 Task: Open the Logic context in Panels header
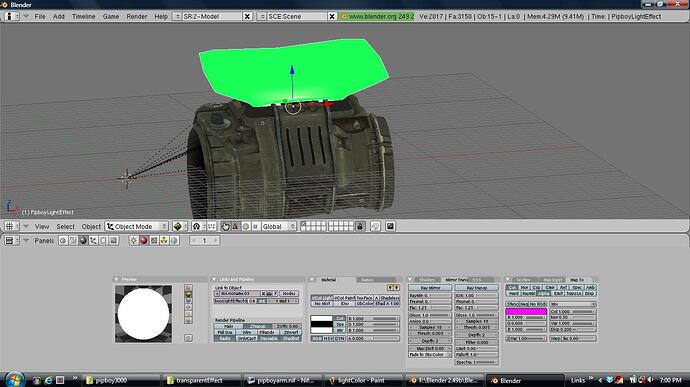click(63, 241)
